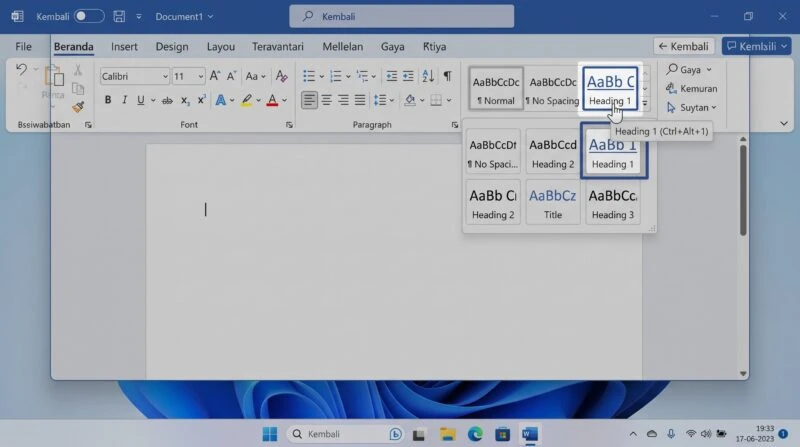800x447 pixels.
Task: Open Paragraph dialog launcher
Action: pos(455,125)
